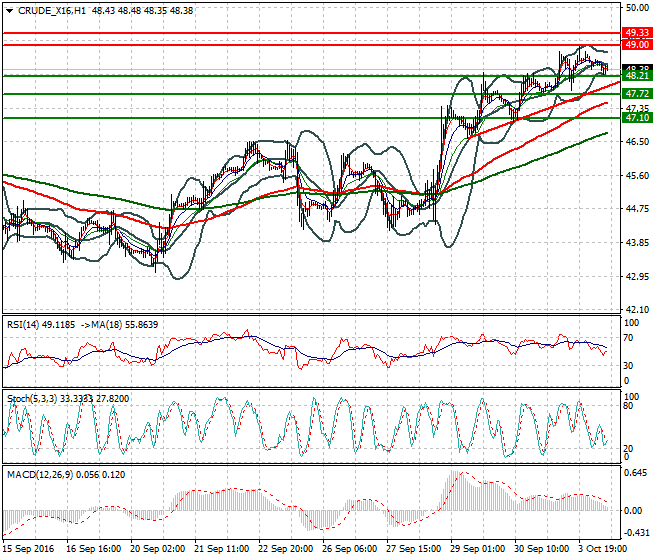Select the RSI(14) indicator label

[23, 325]
